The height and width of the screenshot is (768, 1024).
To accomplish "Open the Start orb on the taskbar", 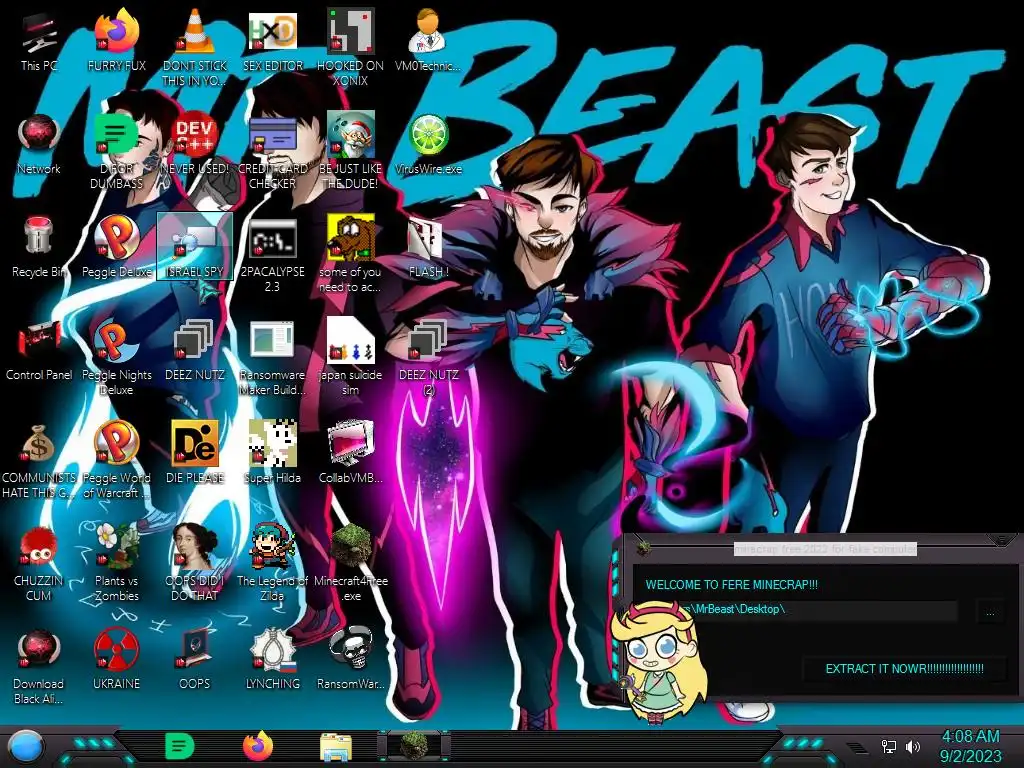I will click(x=26, y=747).
